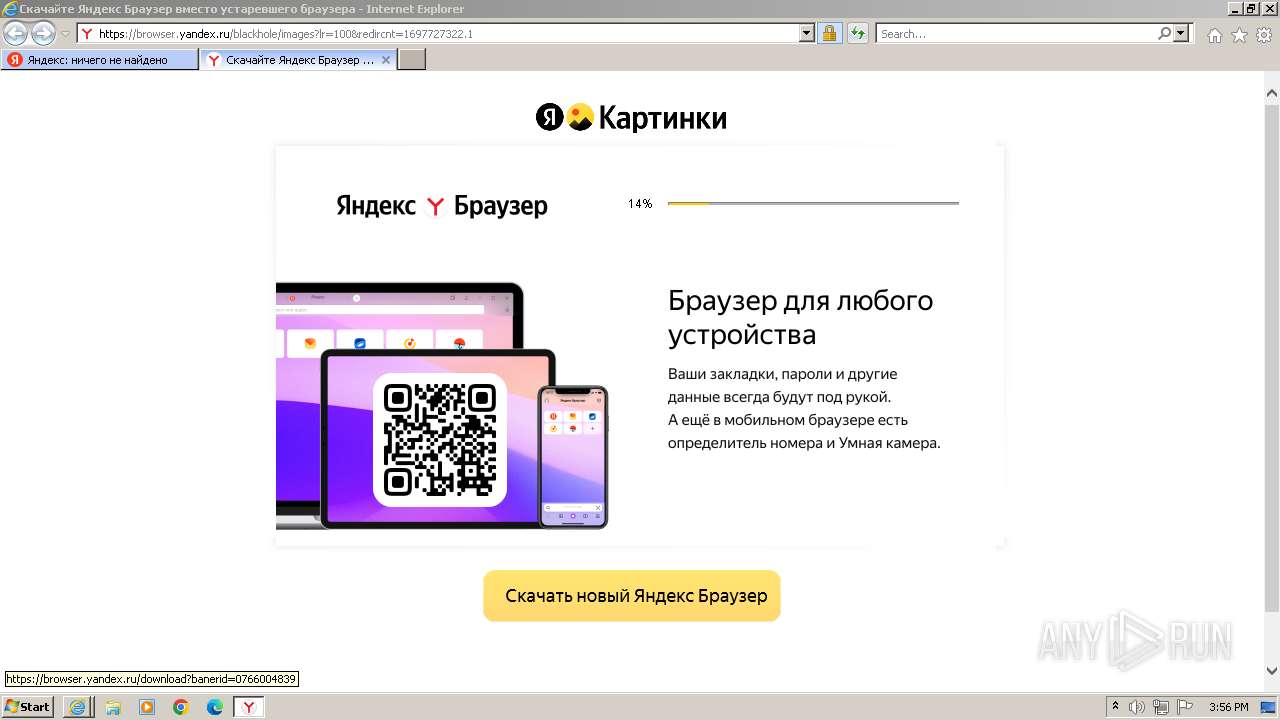Launch Microsoft Edge from the taskbar
Screen dimensions: 1280x720
coord(215,707)
